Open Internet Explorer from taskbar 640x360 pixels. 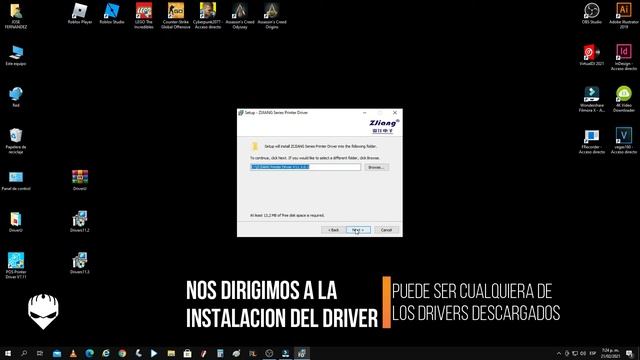(x=106, y=353)
